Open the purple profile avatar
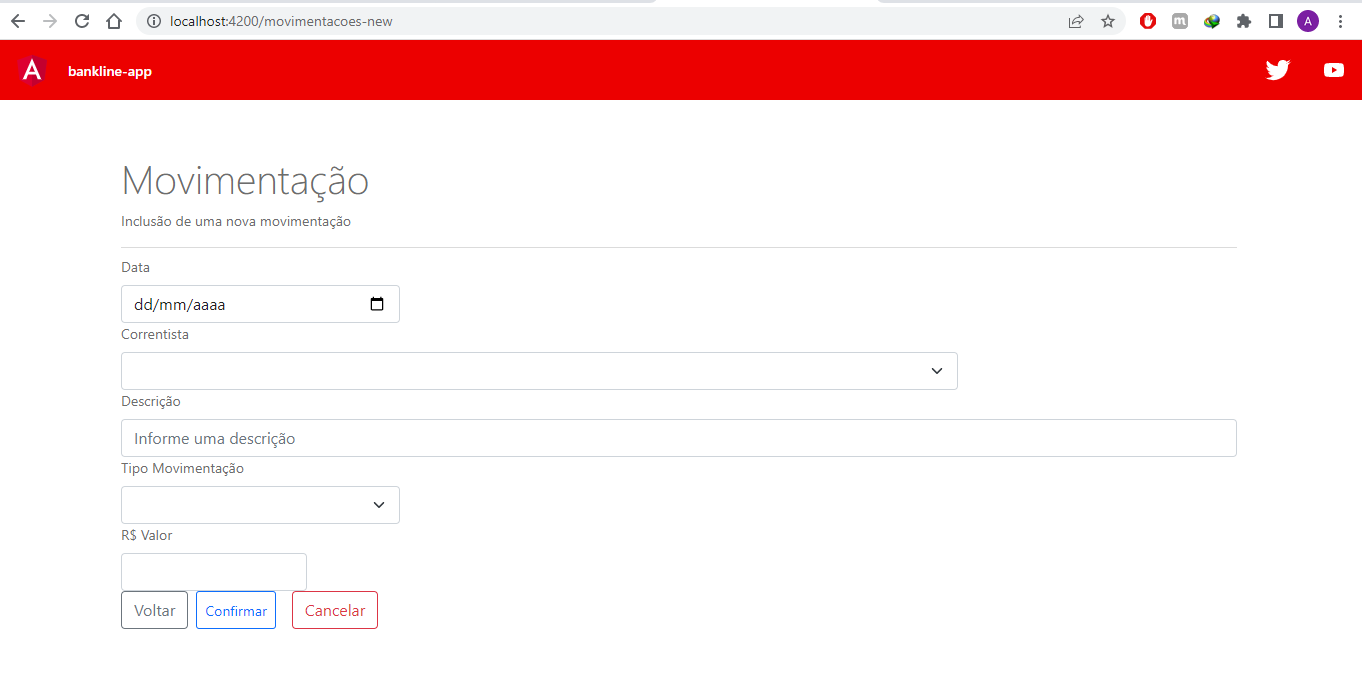The image size is (1362, 697). pyautogui.click(x=1308, y=21)
